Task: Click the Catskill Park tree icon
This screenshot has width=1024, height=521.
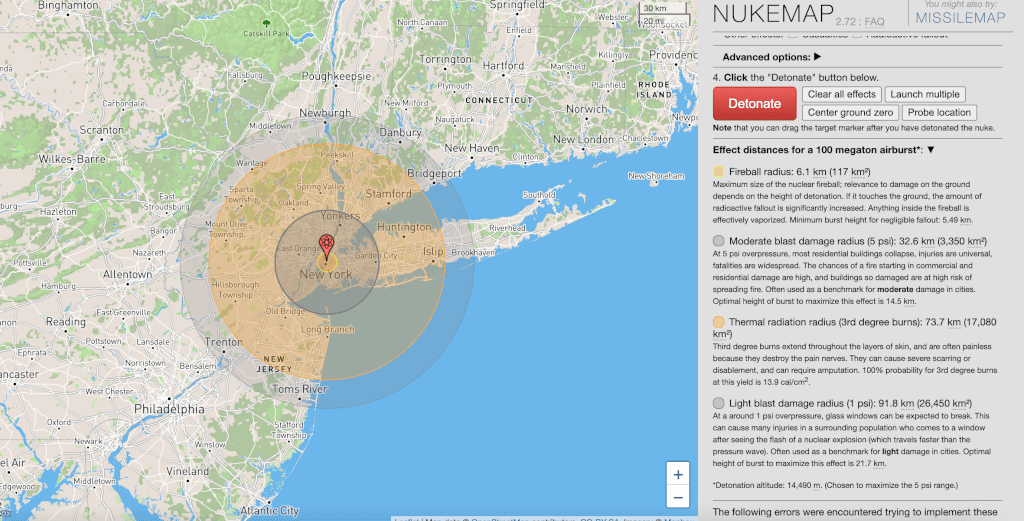Action: tap(266, 22)
